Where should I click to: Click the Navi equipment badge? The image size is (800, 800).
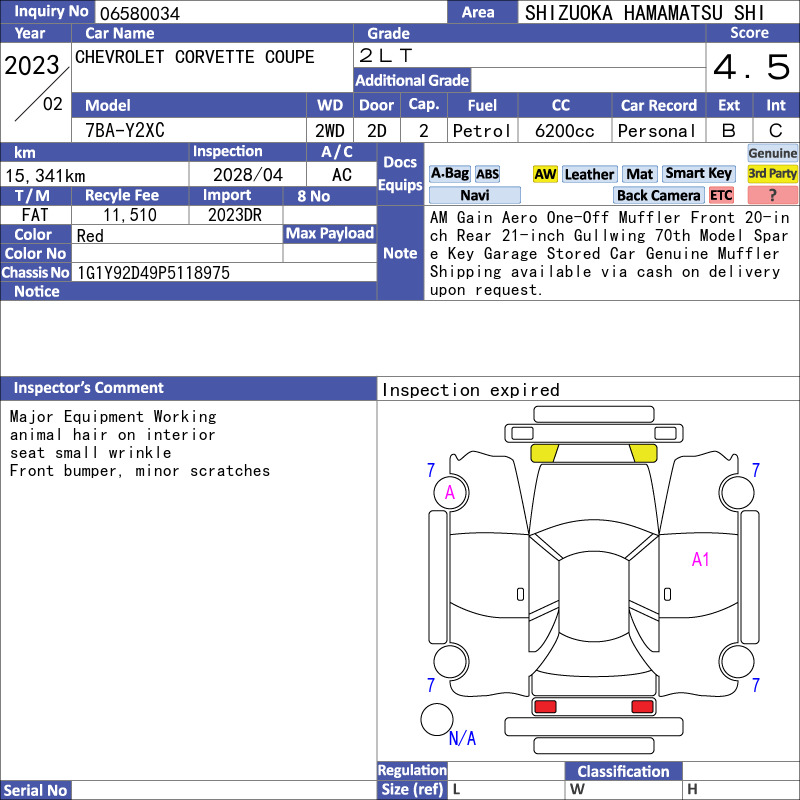tap(474, 195)
